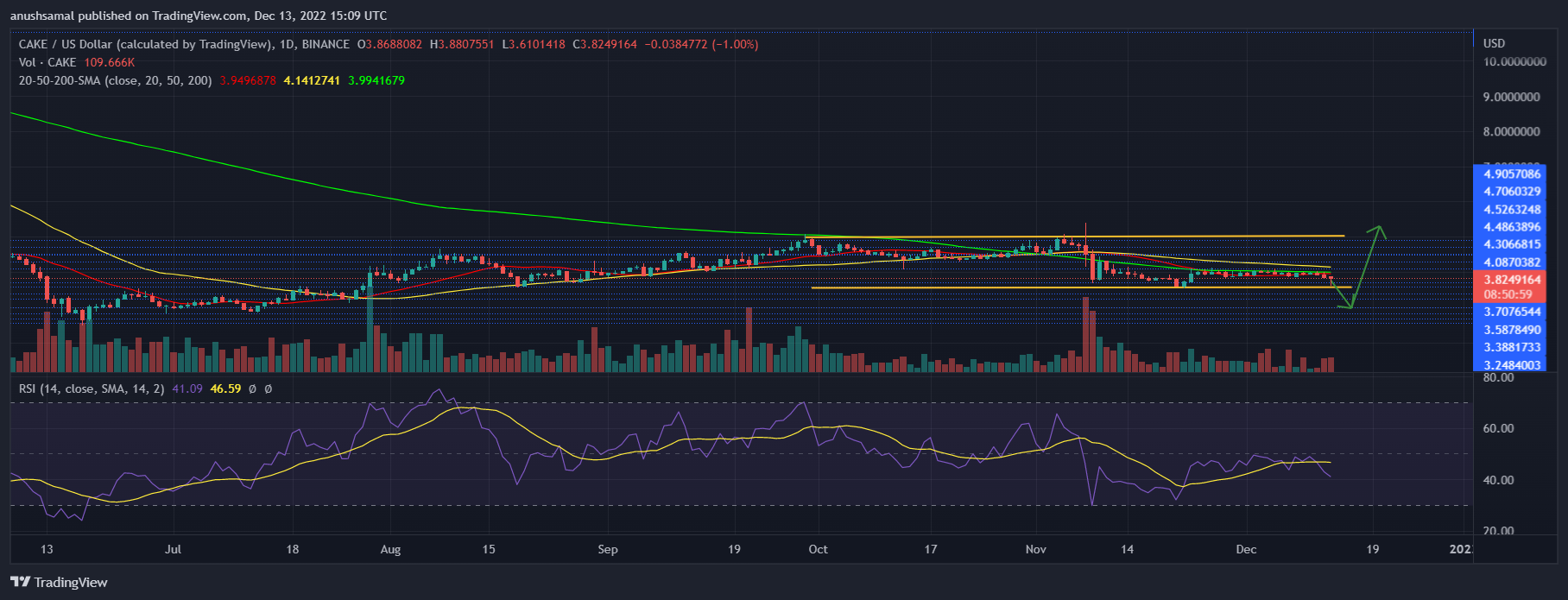This screenshot has height=600, width=1568.
Task: Click the red 3.8249164 current price label
Action: [1512, 280]
